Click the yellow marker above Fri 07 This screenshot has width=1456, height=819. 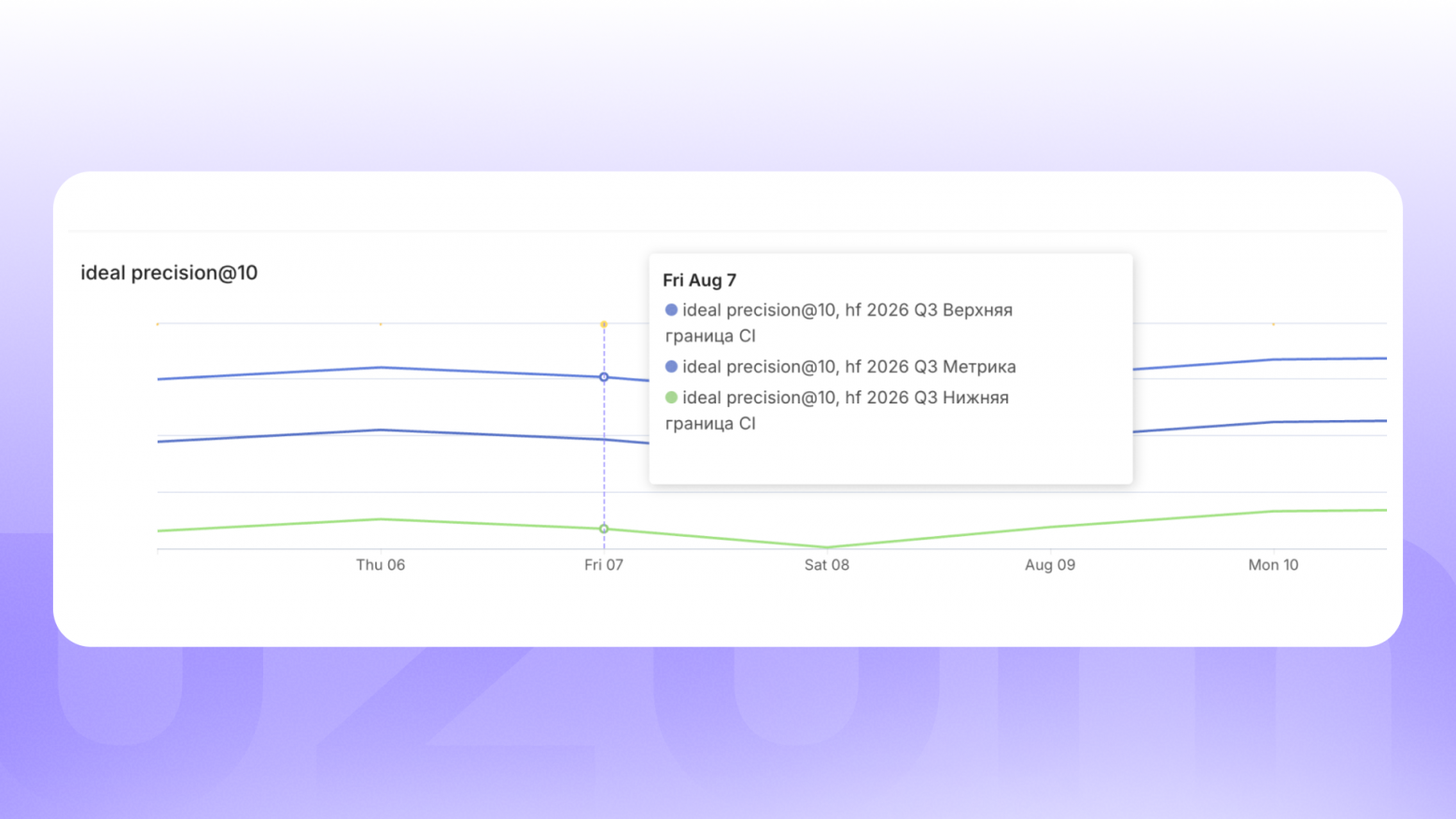point(604,324)
